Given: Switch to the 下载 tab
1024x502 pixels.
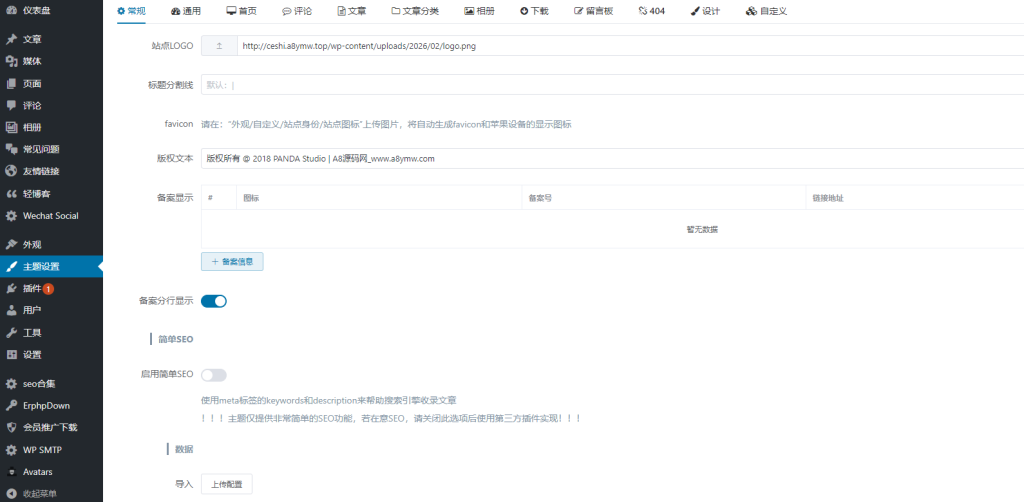Looking at the screenshot, I should point(534,11).
